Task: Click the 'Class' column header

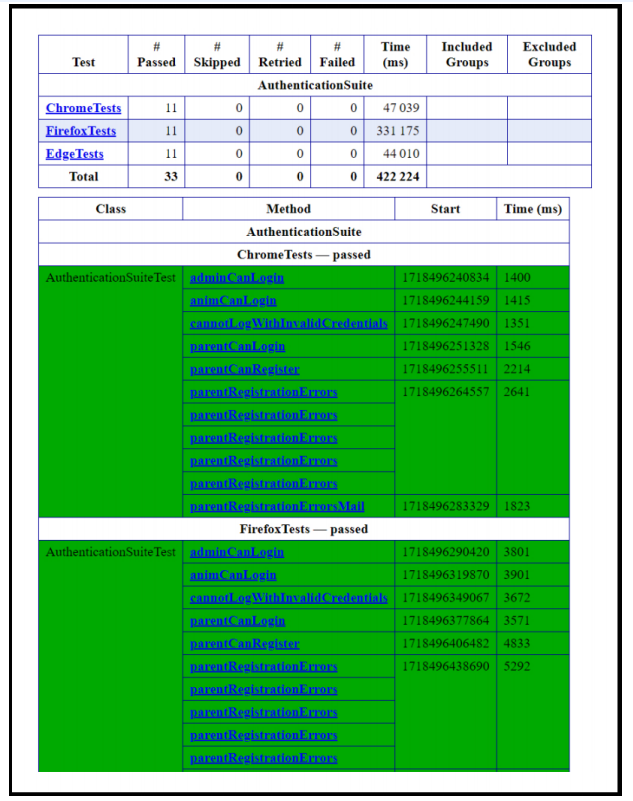Action: click(110, 209)
